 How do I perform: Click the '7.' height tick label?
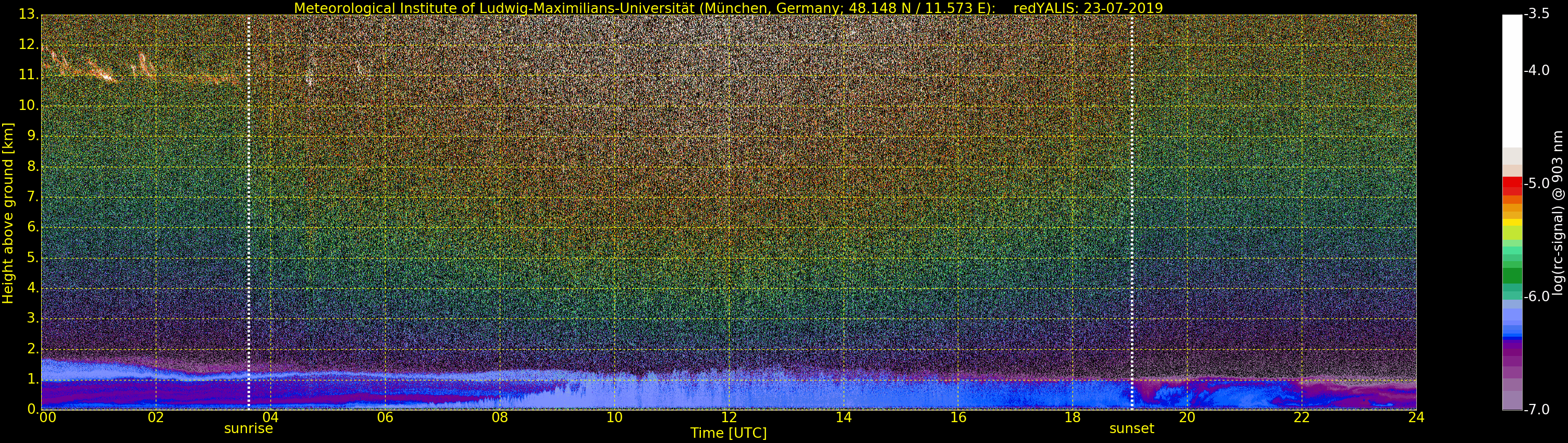[33, 196]
